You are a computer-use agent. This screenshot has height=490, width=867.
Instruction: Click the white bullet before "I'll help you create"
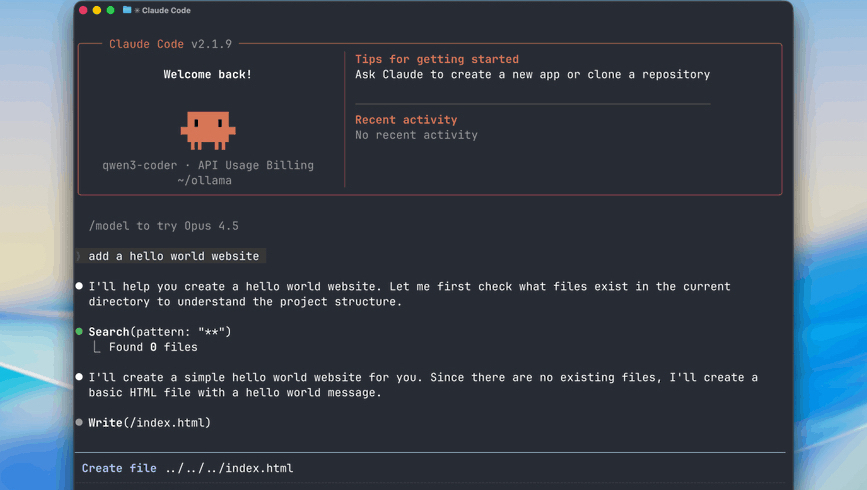click(80, 287)
